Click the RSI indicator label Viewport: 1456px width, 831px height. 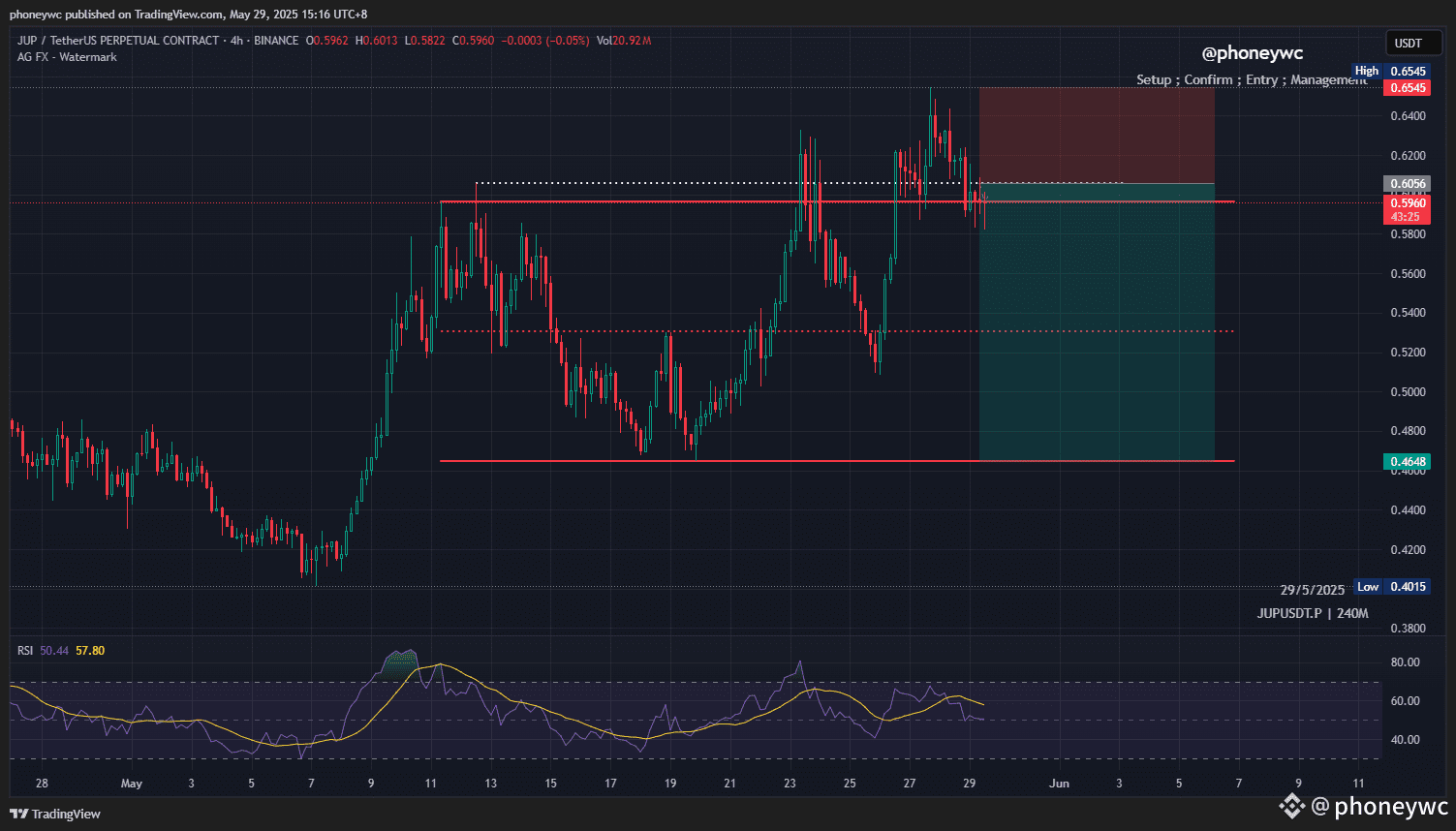coord(25,651)
